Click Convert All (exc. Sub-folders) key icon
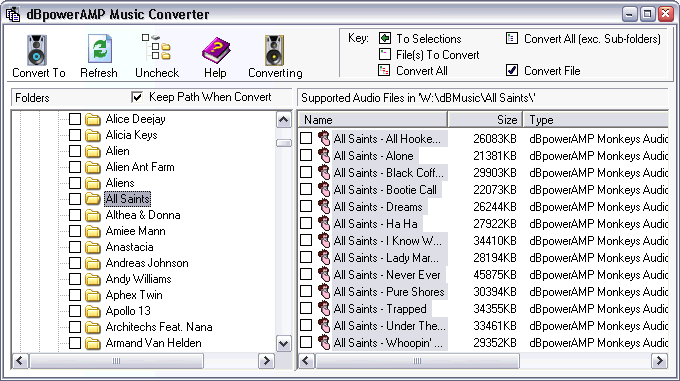 point(512,38)
